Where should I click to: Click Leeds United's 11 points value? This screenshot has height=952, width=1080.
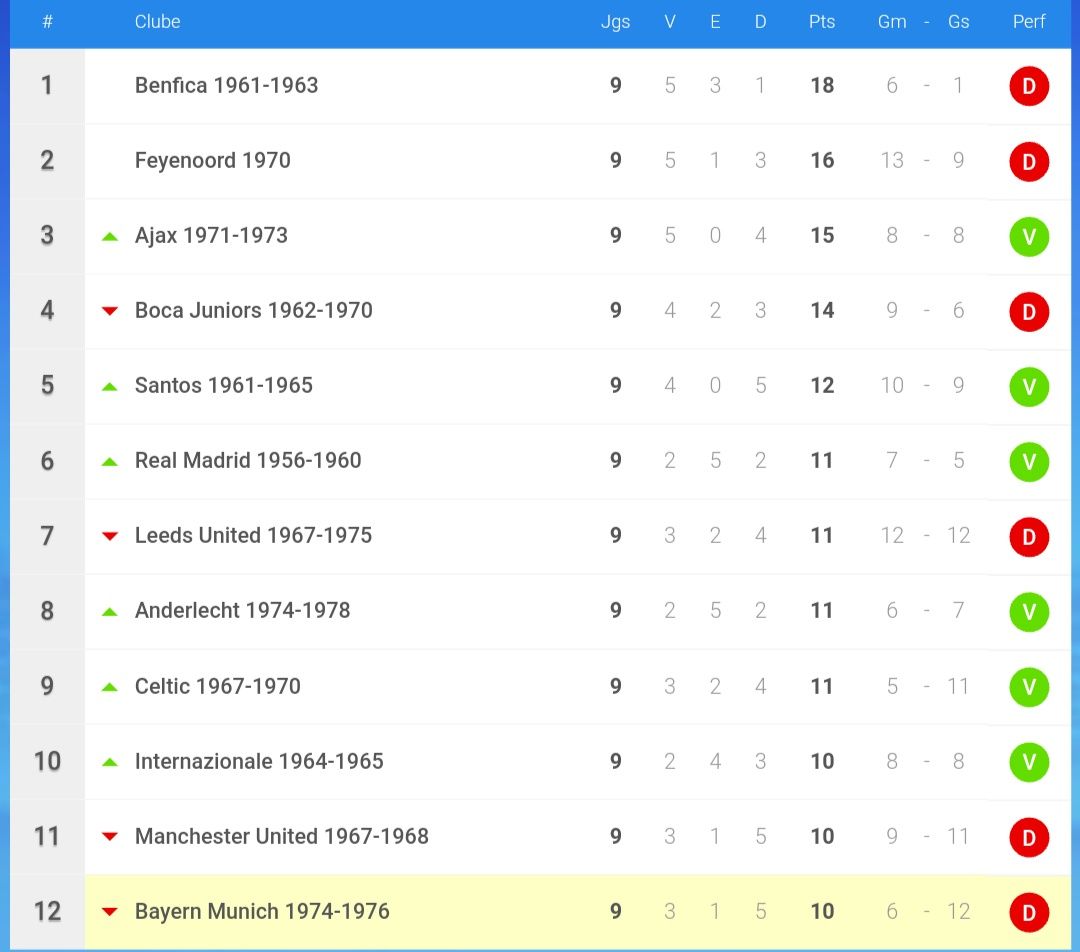[x=822, y=535]
